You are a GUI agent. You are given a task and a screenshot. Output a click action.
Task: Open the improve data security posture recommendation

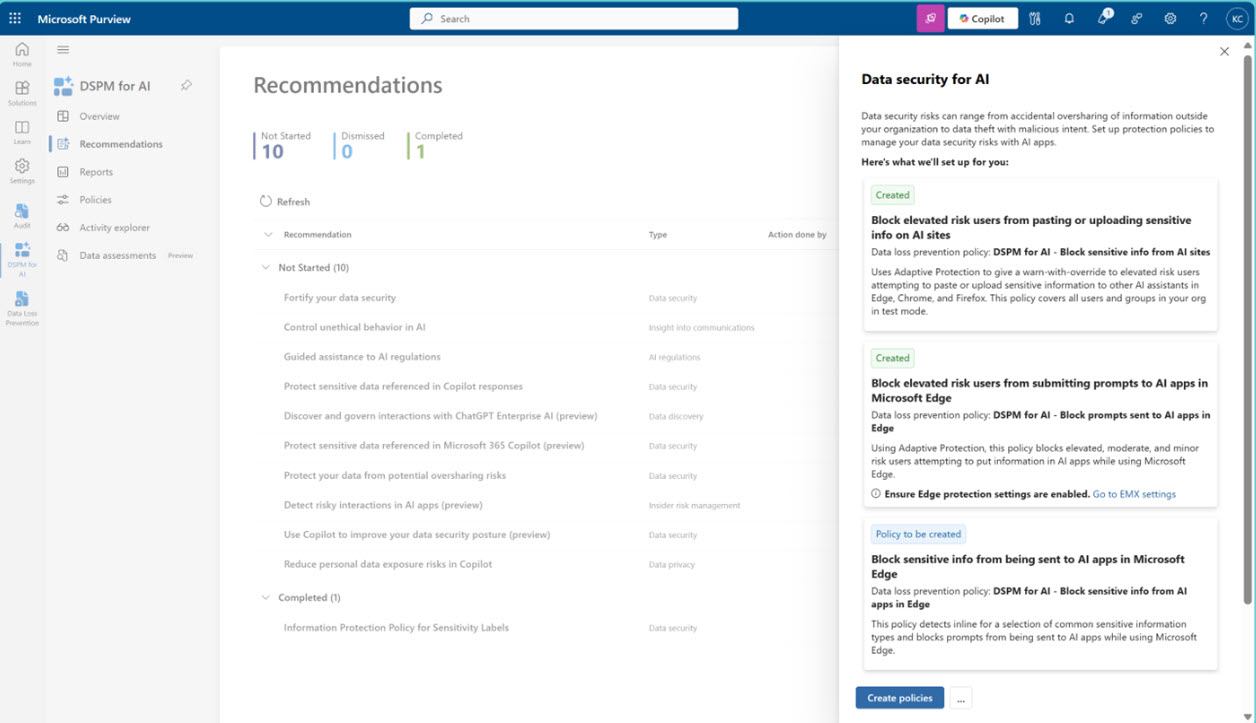click(417, 535)
